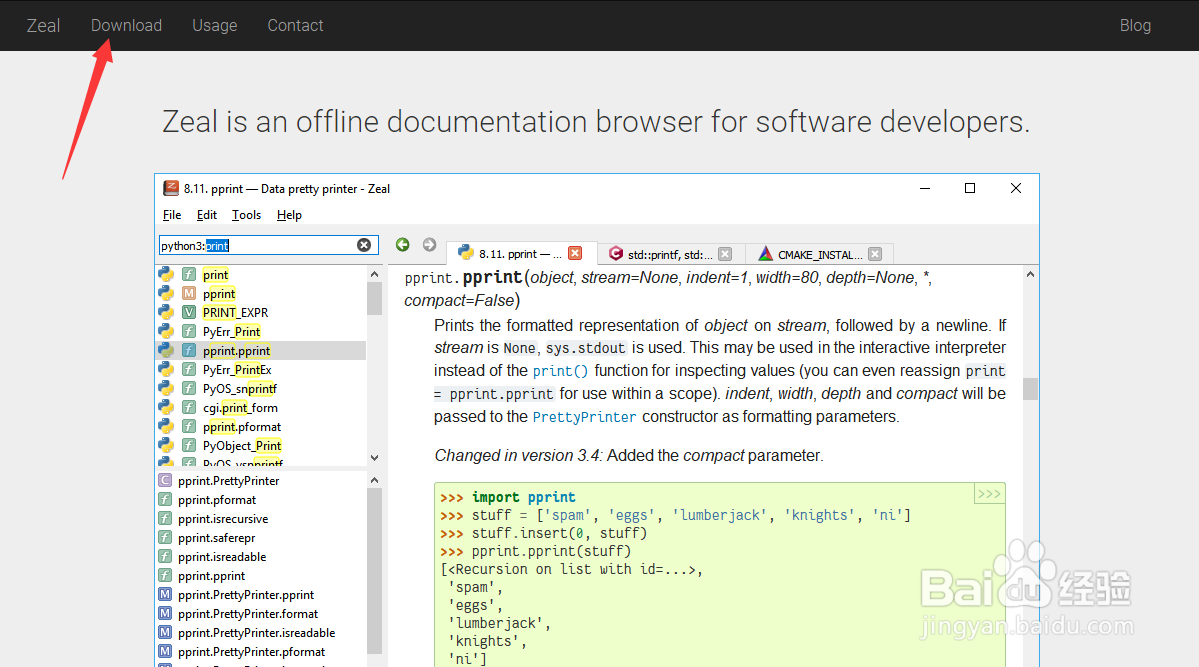Open the Edit menu in Zeal
The width and height of the screenshot is (1199, 667).
[206, 215]
